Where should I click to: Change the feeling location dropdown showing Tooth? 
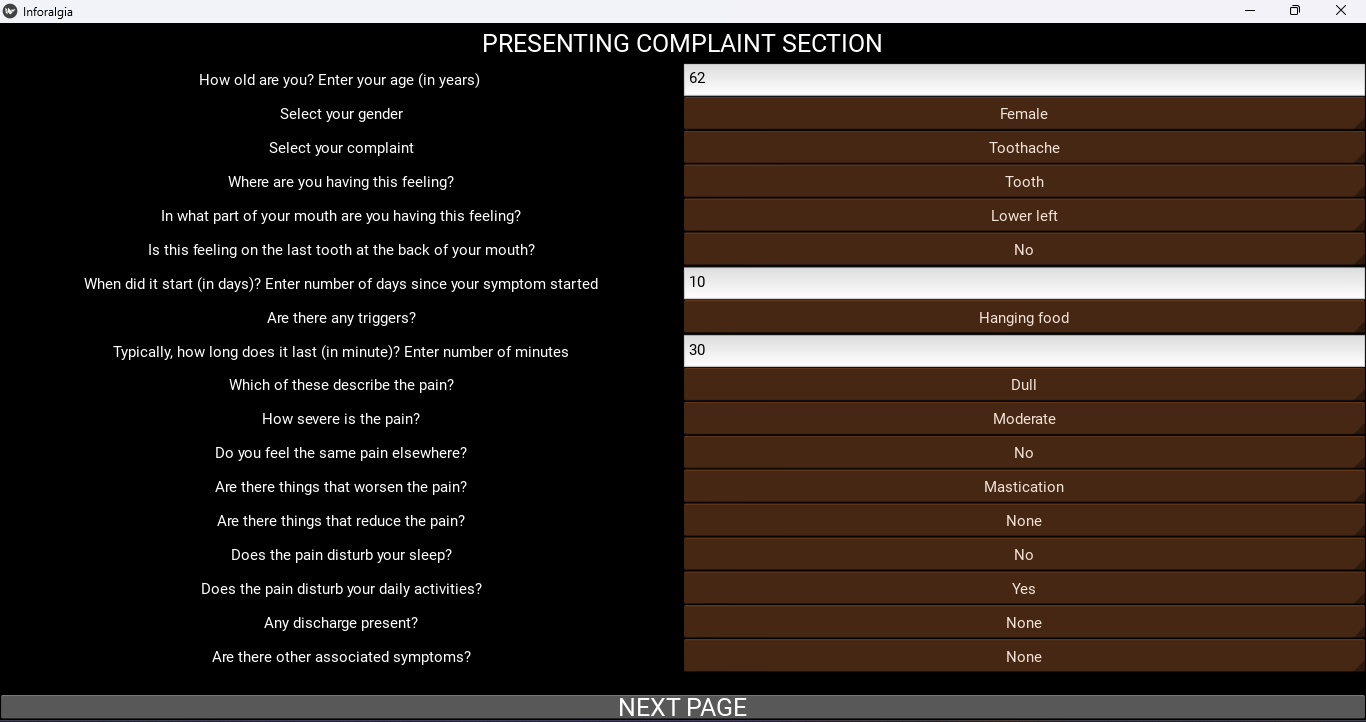click(x=1023, y=182)
